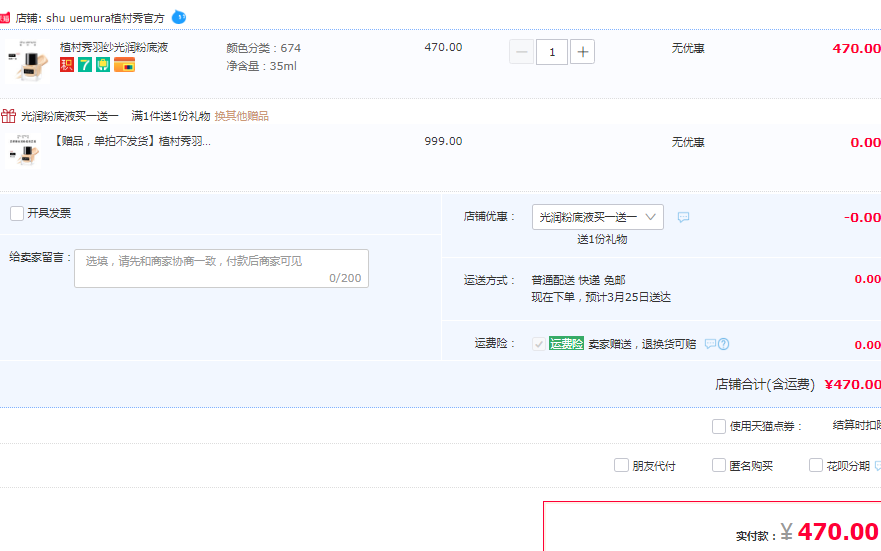Click the green shield guarantee badge
This screenshot has height=551, width=881.
pyautogui.click(x=103, y=65)
